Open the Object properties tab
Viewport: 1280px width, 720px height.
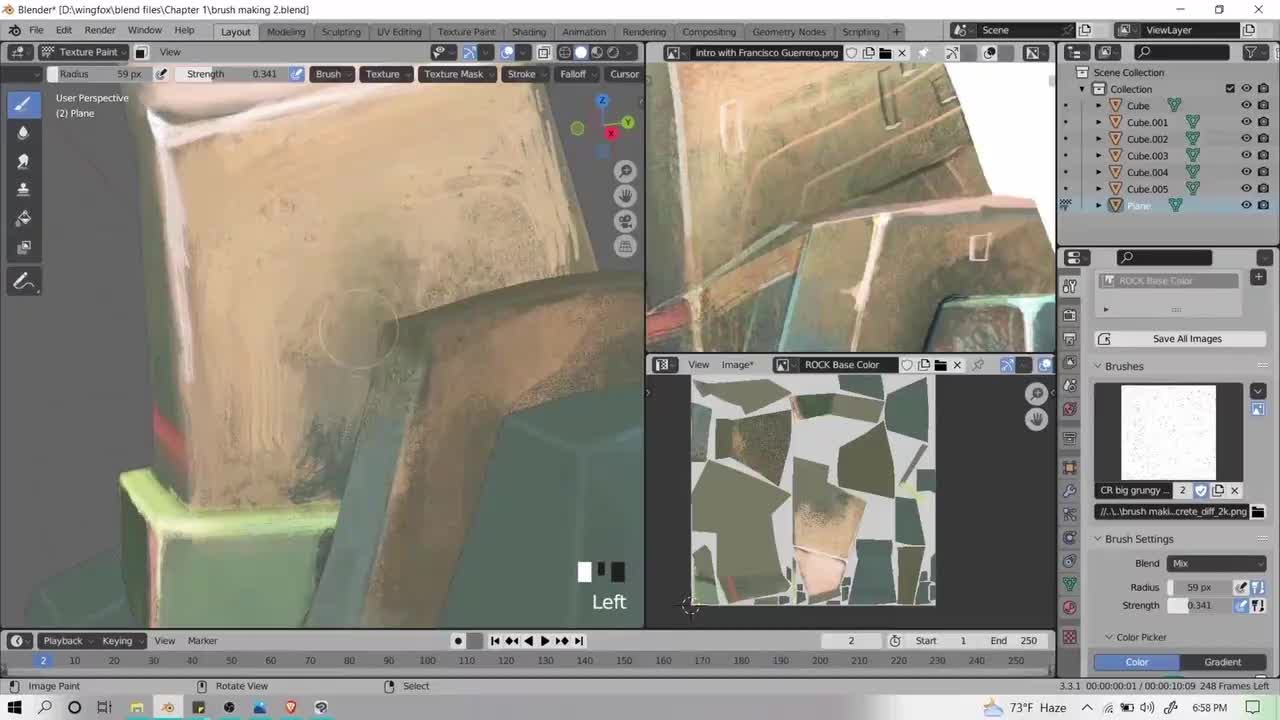coord(1070,467)
